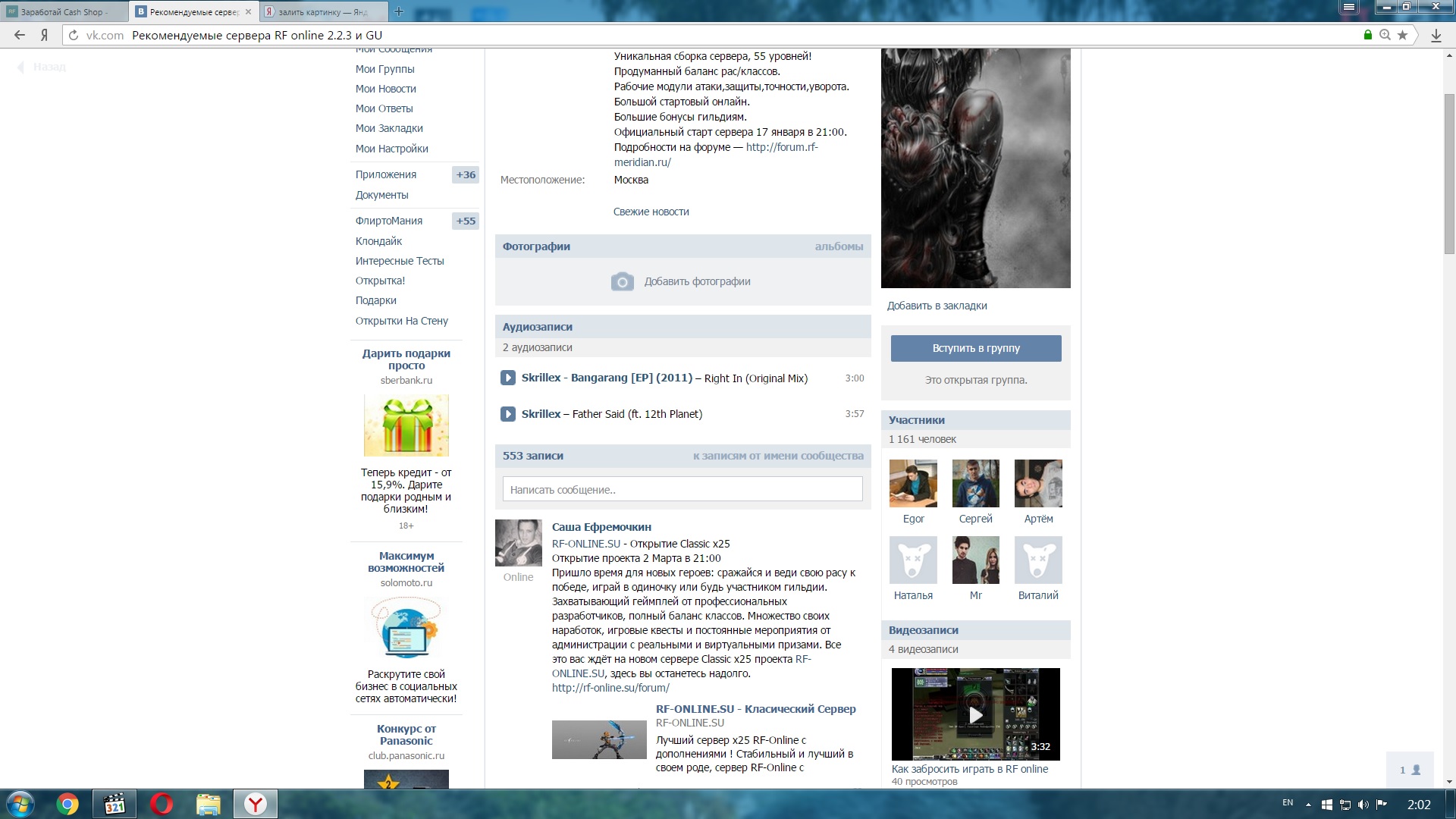Open photo 'альбомы' link
Viewport: 1456px width, 819px height.
pyautogui.click(x=839, y=246)
